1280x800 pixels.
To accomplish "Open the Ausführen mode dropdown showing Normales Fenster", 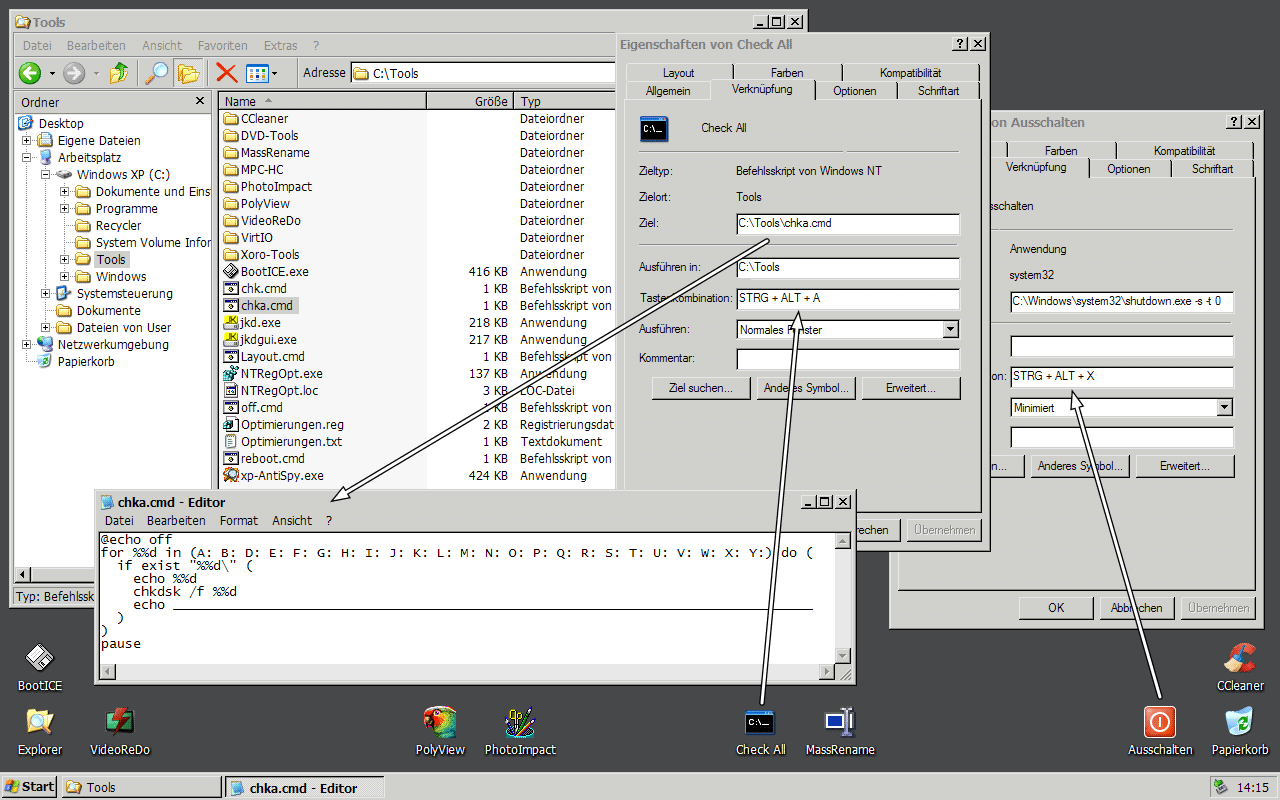I will pos(948,329).
